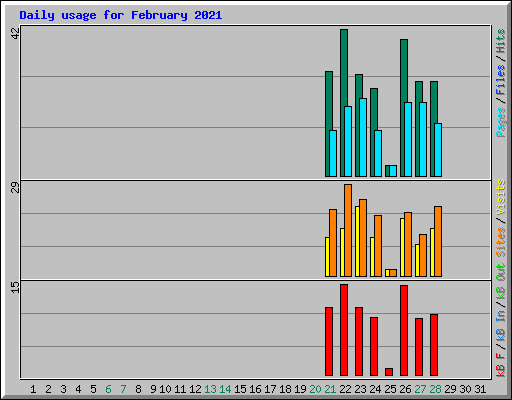The image size is (512, 400).
Task: Click day 22 on the date axis
Action: [x=345, y=389]
